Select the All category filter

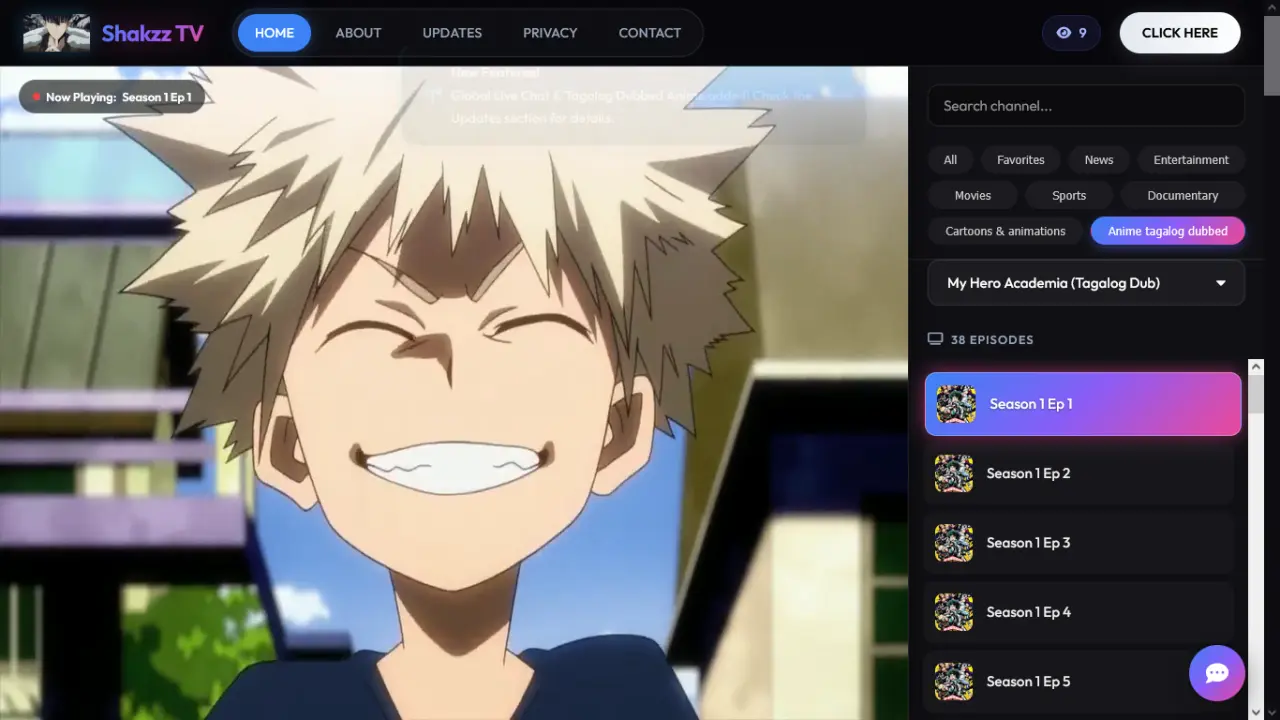950,160
